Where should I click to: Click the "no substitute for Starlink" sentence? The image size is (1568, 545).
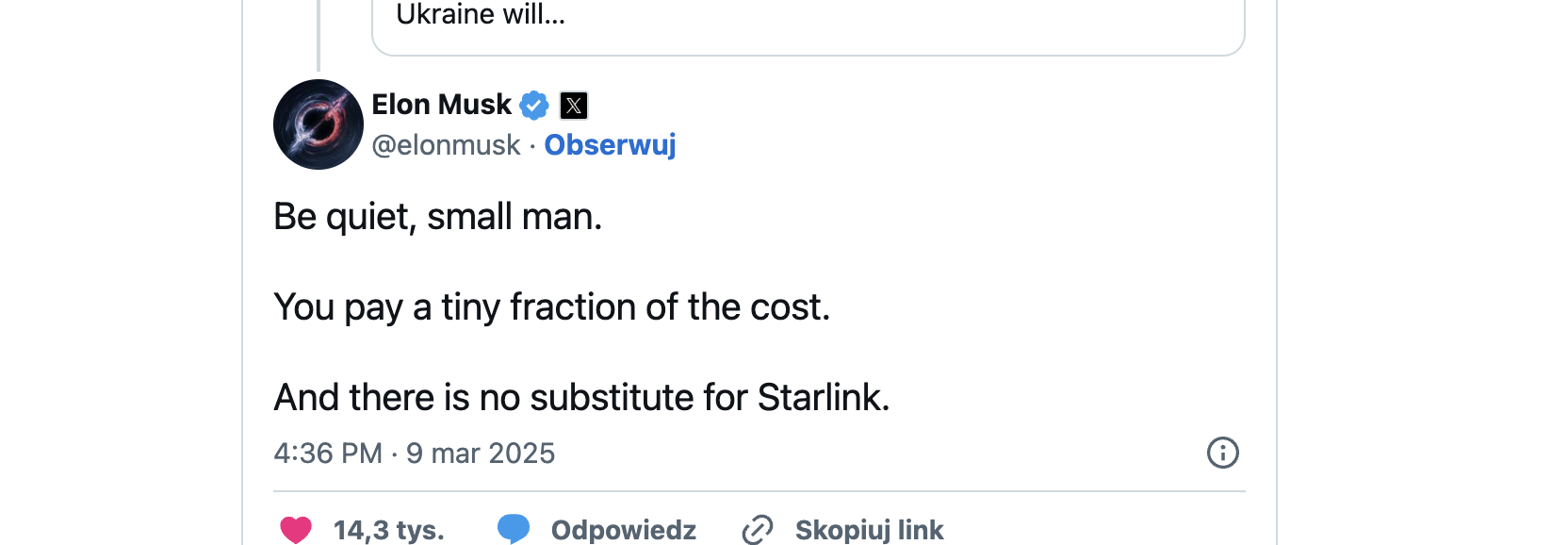[x=581, y=398]
